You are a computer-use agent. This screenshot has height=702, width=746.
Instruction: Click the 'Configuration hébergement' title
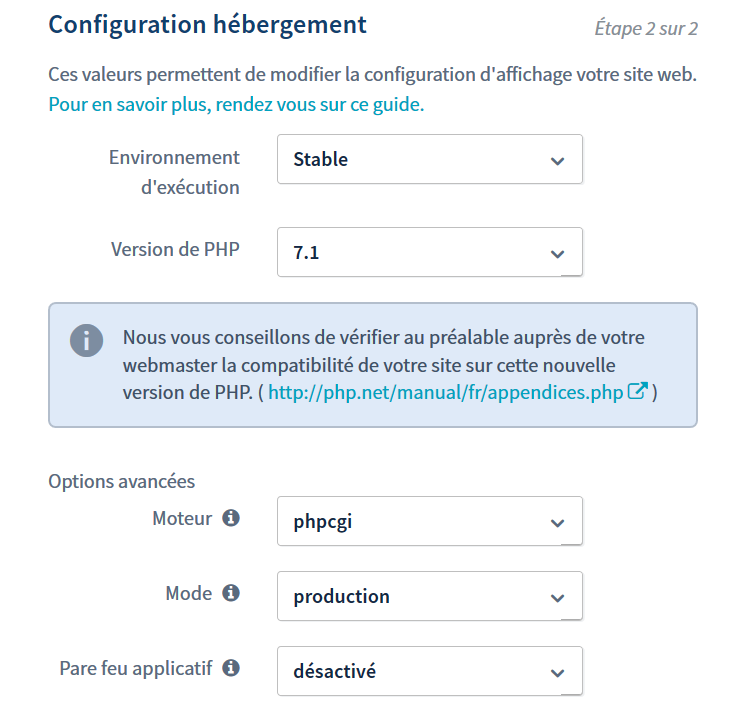[x=207, y=24]
